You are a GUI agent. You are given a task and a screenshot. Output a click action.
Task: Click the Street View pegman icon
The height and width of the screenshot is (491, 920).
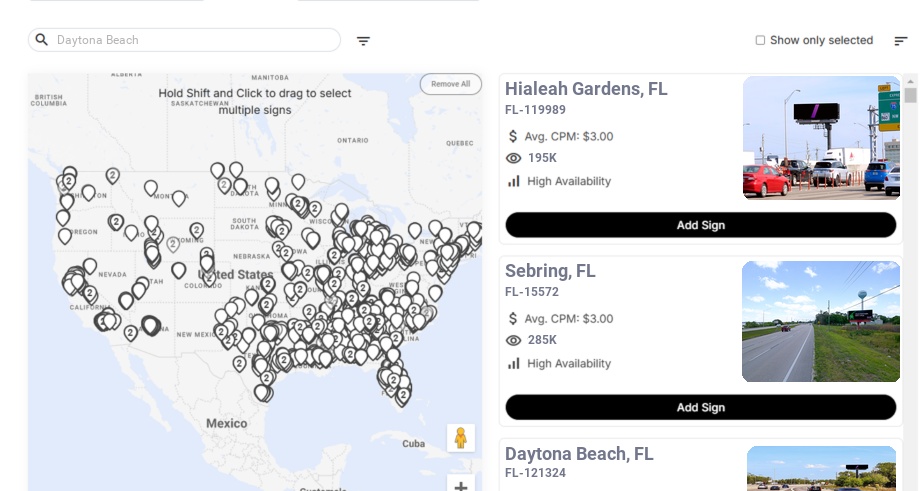pyautogui.click(x=460, y=438)
